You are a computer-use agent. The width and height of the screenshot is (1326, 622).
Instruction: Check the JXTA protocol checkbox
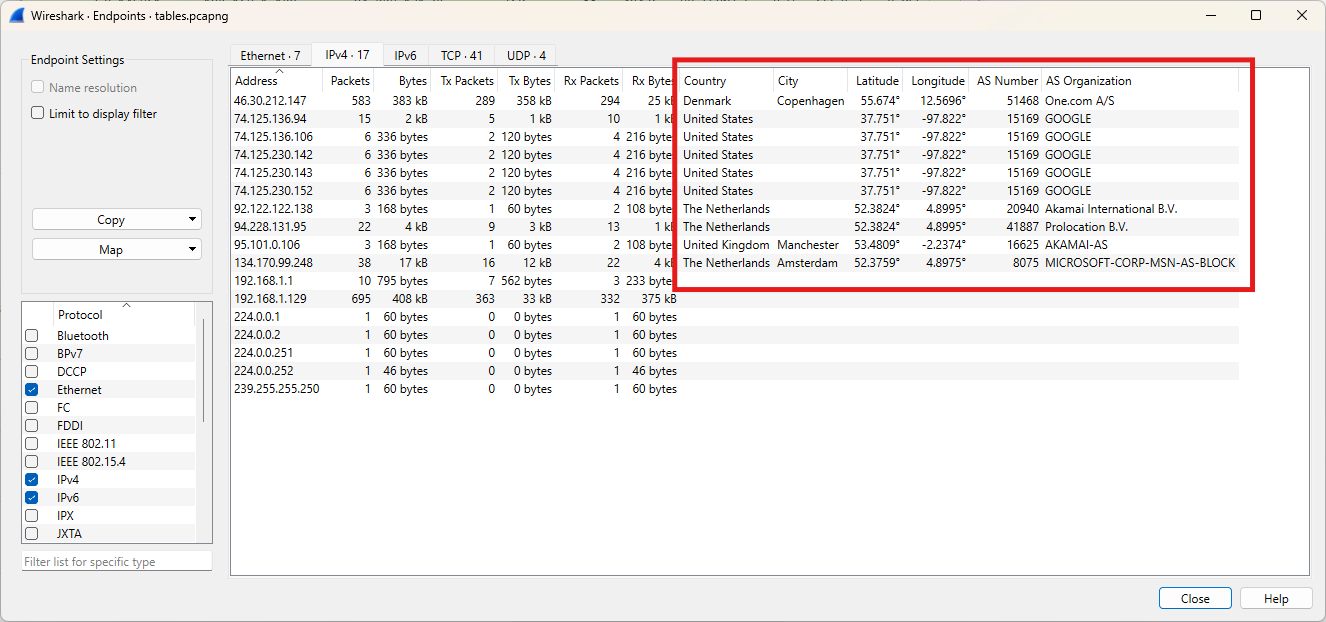point(32,534)
